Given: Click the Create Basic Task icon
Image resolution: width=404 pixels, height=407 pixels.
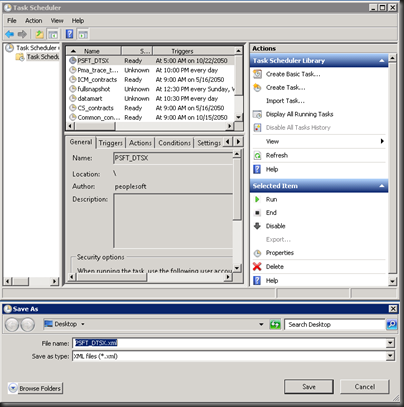Looking at the screenshot, I should tap(257, 74).
